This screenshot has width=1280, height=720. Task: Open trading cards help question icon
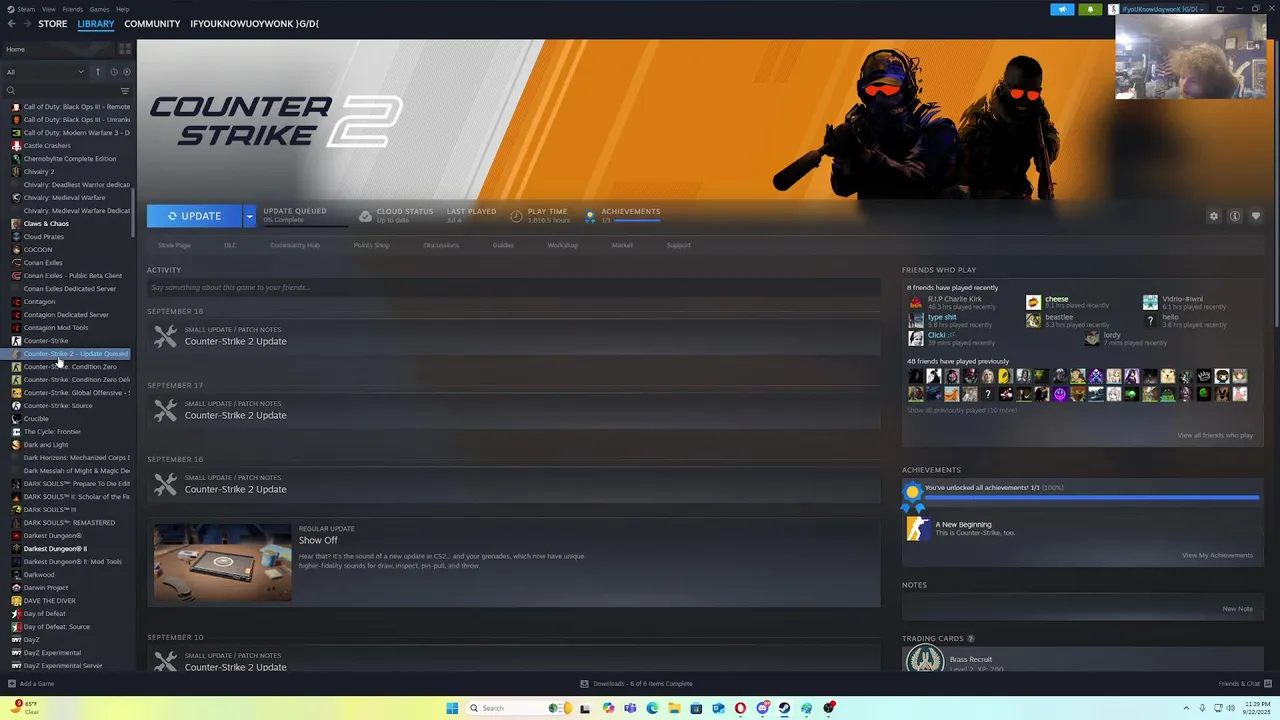click(x=970, y=638)
